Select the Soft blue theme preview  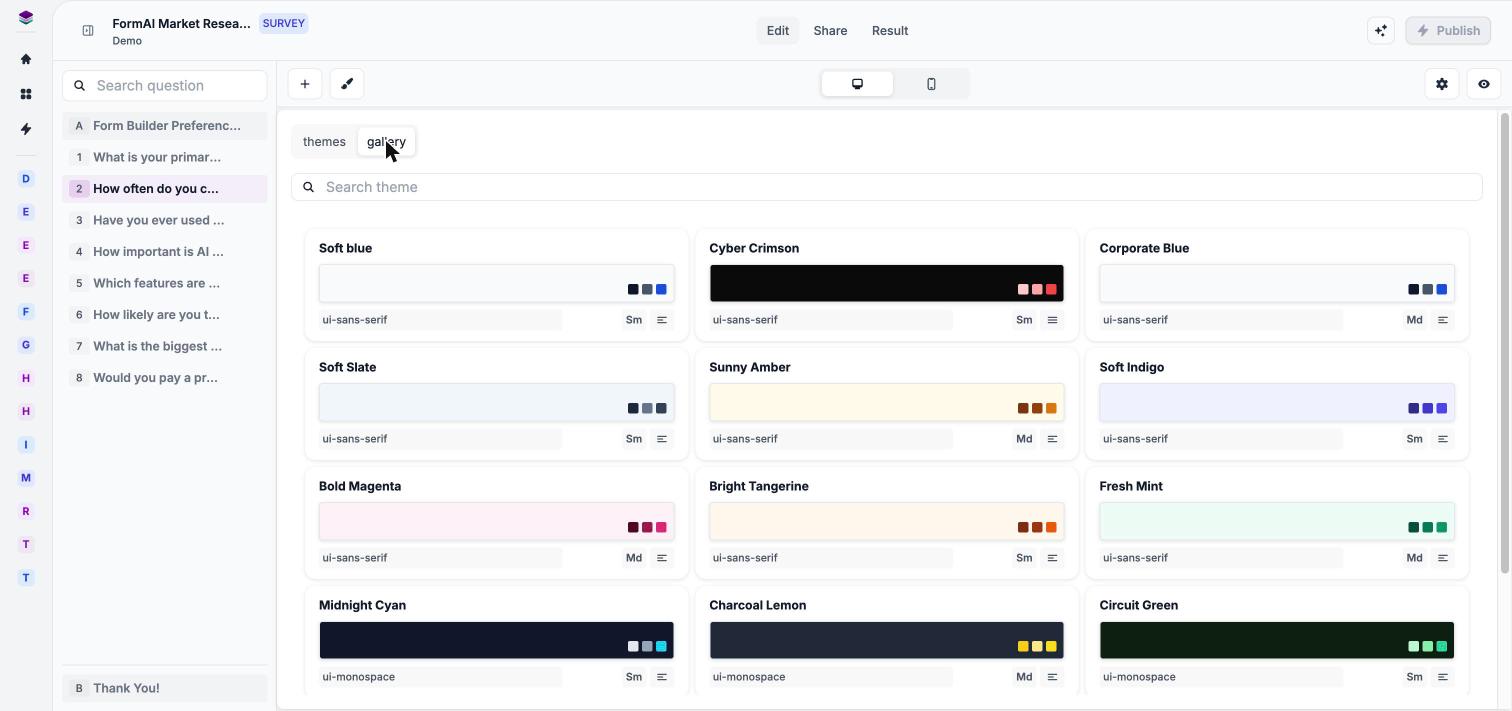coord(497,283)
